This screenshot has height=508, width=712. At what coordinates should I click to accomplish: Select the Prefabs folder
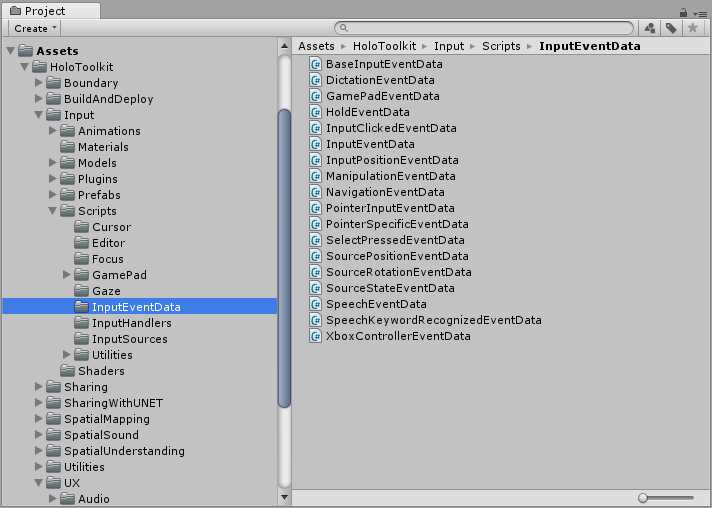click(90, 195)
